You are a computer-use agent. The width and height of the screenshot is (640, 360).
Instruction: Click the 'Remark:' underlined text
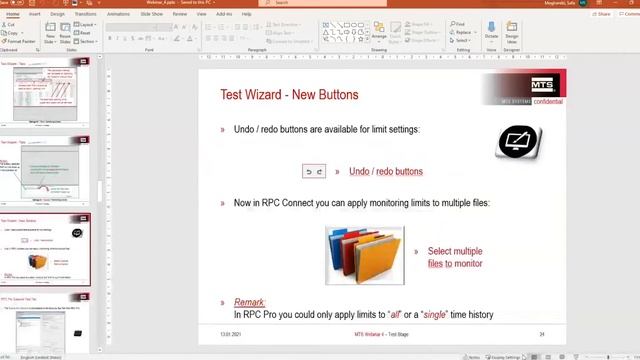[x=249, y=302]
